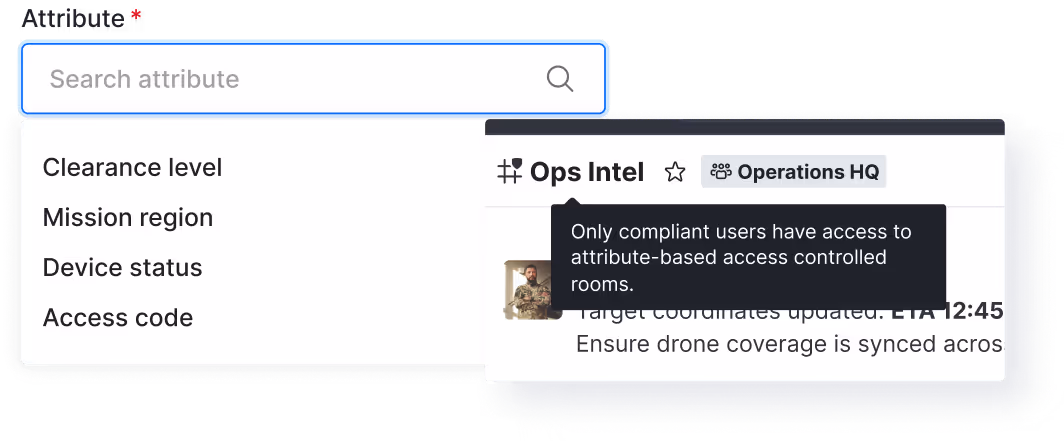
Task: Click the dark top bar of room panel
Action: click(x=744, y=127)
